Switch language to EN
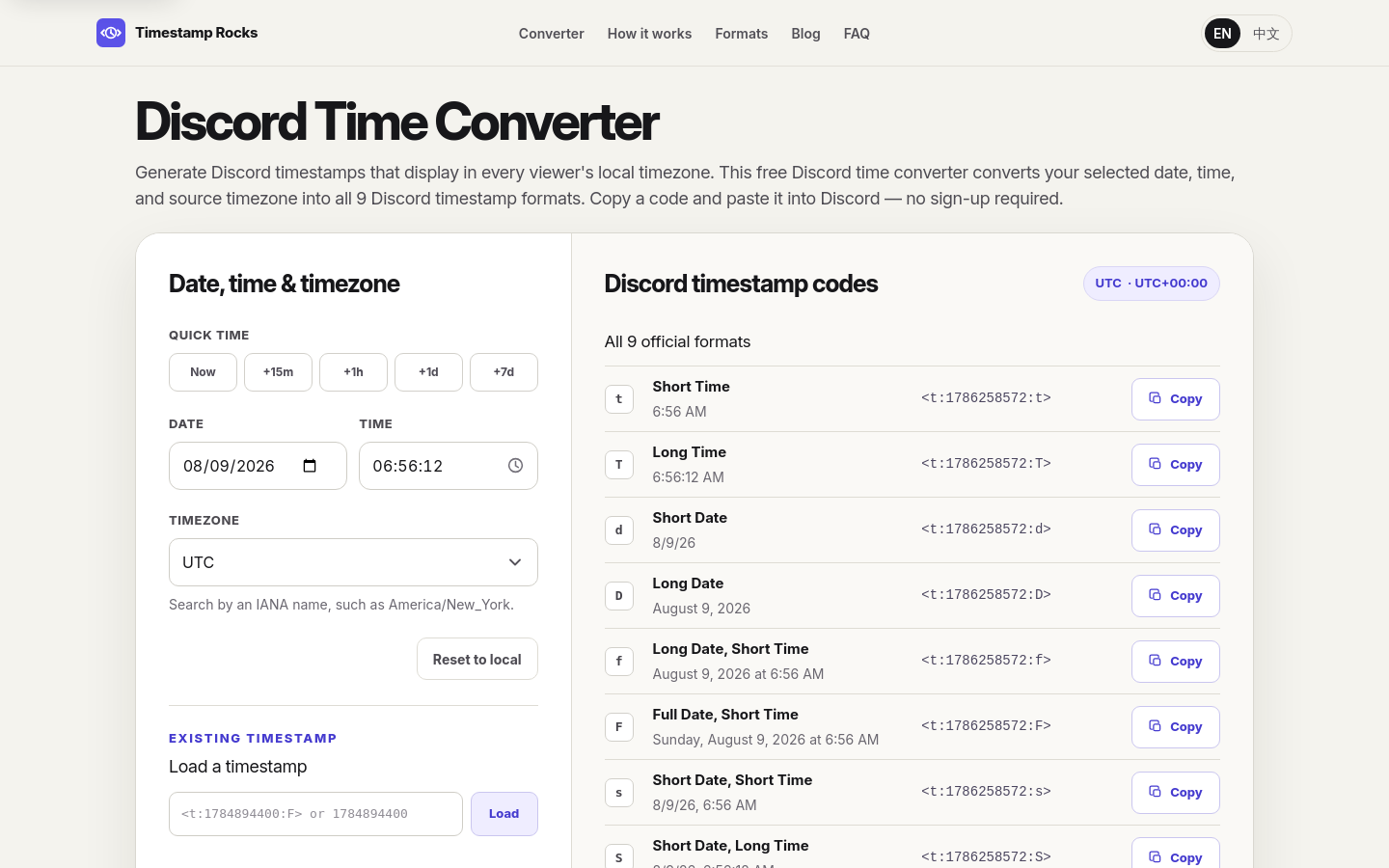 click(1222, 34)
